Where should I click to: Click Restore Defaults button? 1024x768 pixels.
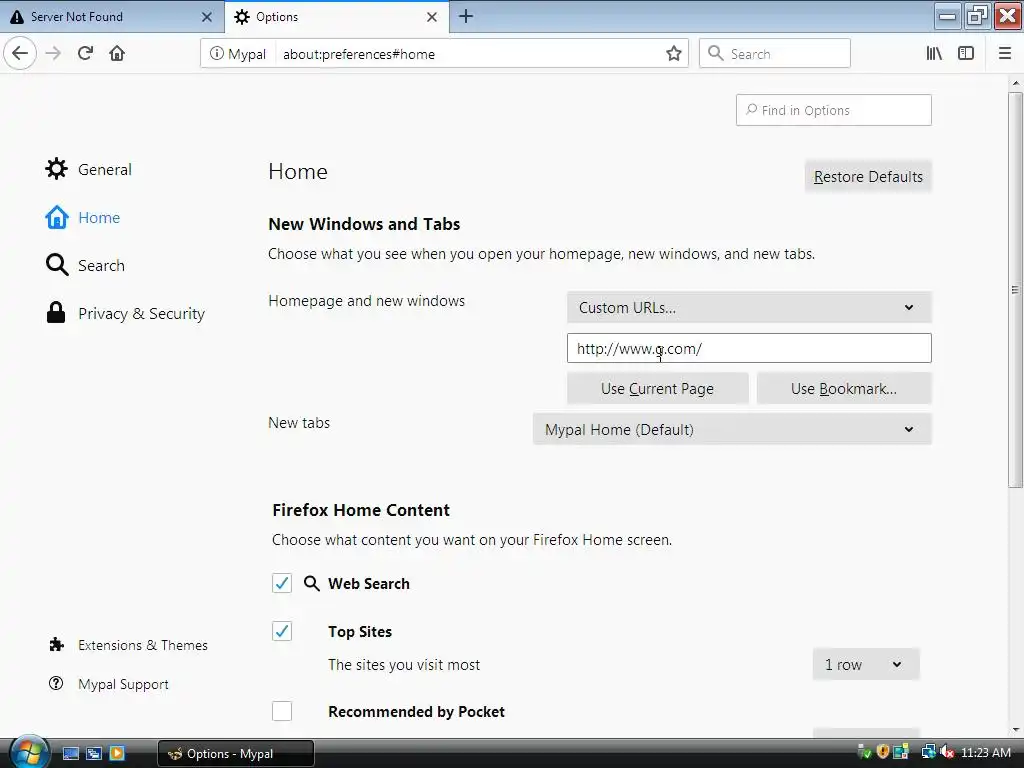point(868,177)
